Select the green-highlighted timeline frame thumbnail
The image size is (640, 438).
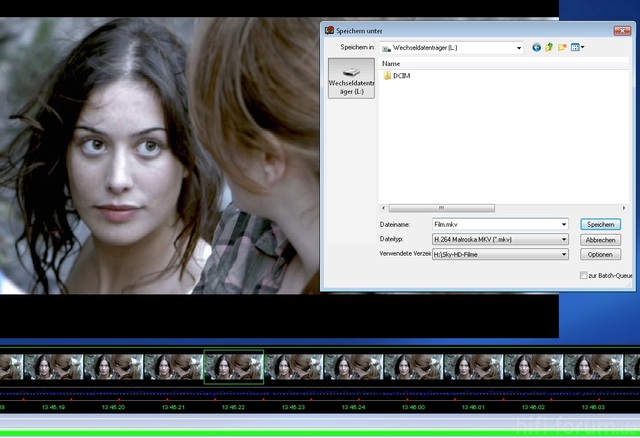pos(233,367)
